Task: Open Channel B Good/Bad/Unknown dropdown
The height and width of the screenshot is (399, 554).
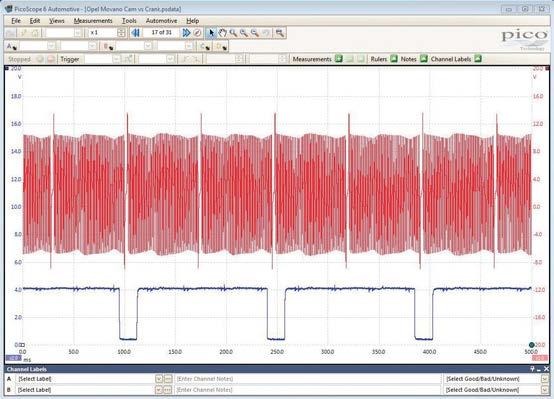Action: (544, 390)
